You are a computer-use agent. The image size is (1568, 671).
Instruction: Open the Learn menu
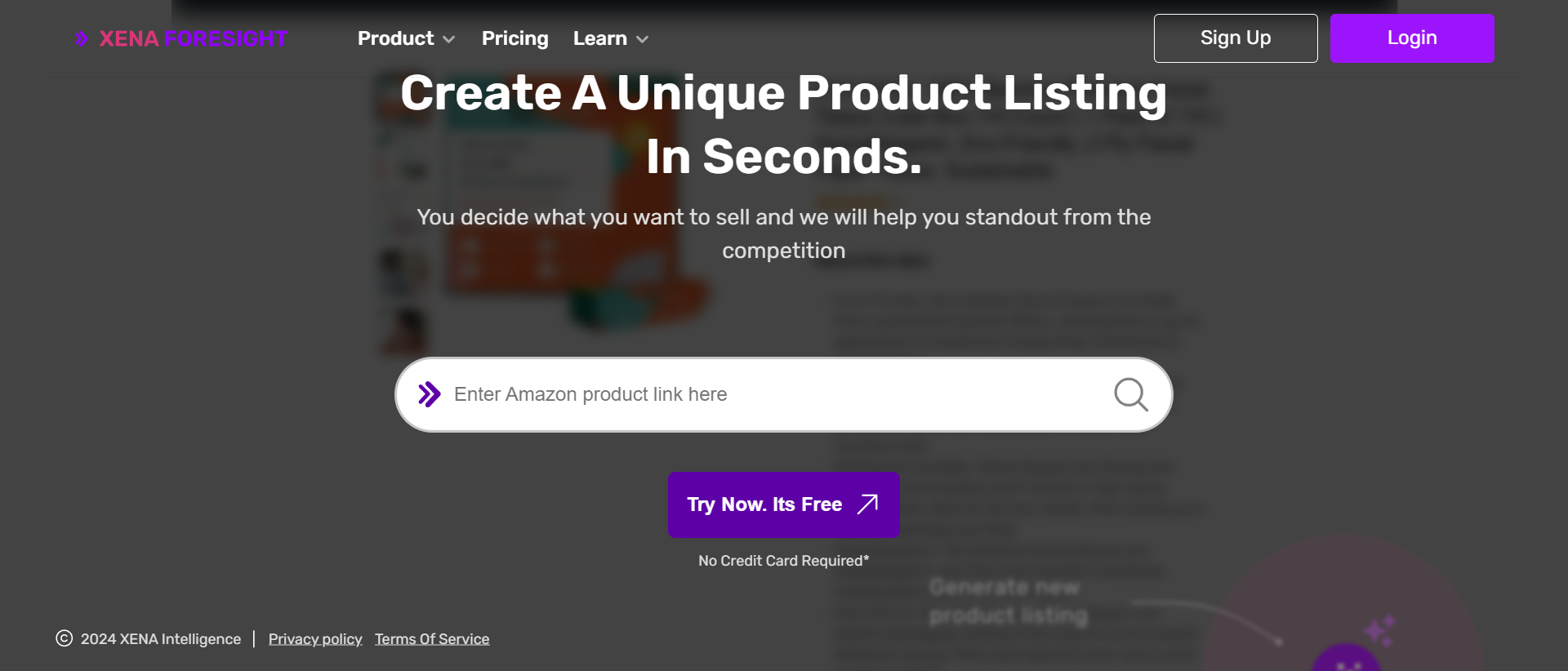point(600,38)
